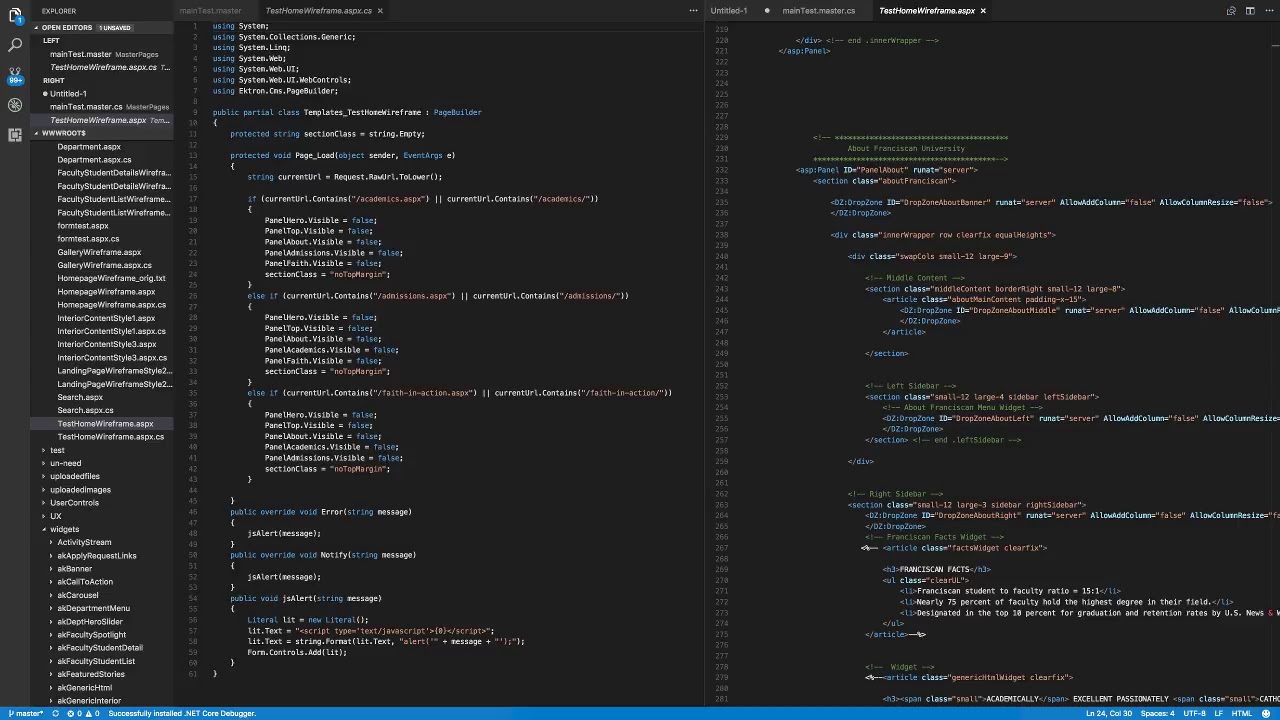
Task: Change end-of-line sequence LF
Action: [1219, 714]
